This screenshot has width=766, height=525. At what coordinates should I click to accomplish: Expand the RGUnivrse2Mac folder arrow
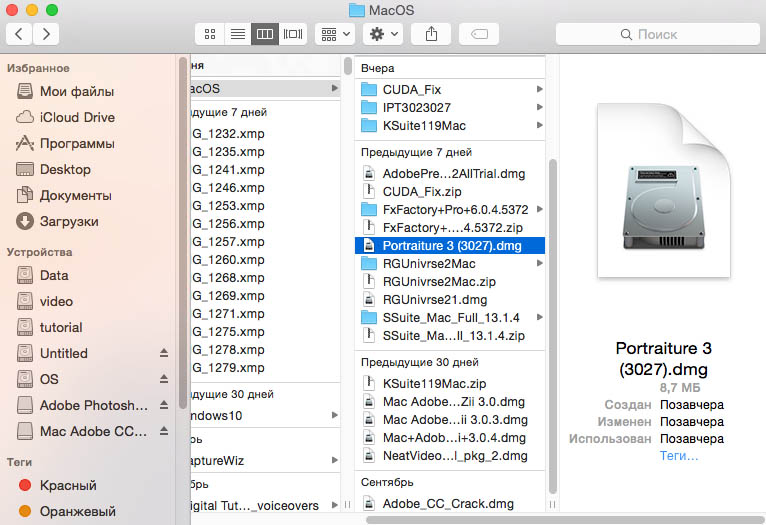(x=539, y=263)
